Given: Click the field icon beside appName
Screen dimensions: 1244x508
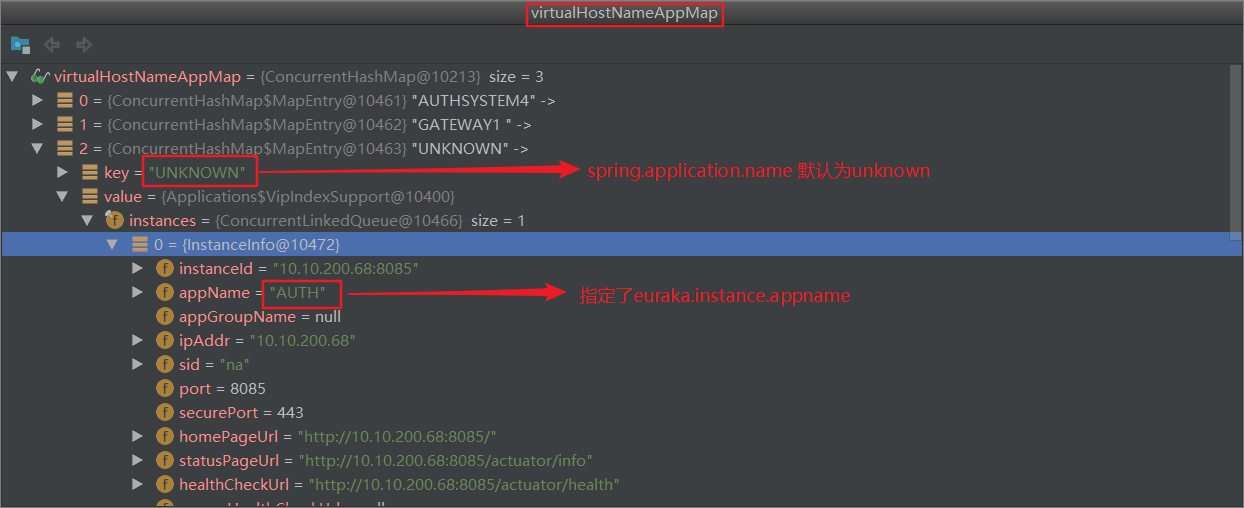Looking at the screenshot, I should coord(165,293).
